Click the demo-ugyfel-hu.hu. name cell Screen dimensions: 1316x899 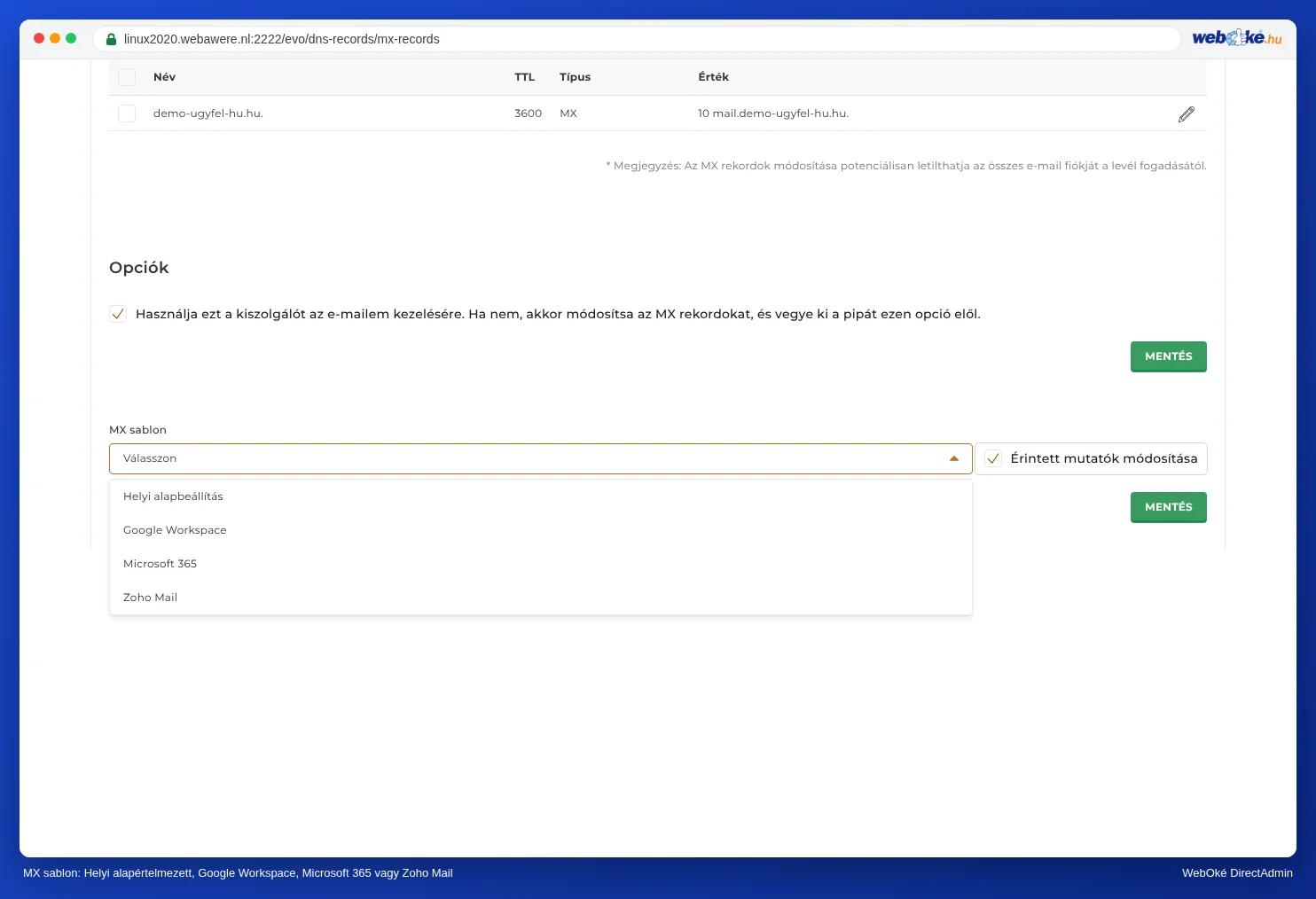[x=208, y=113]
